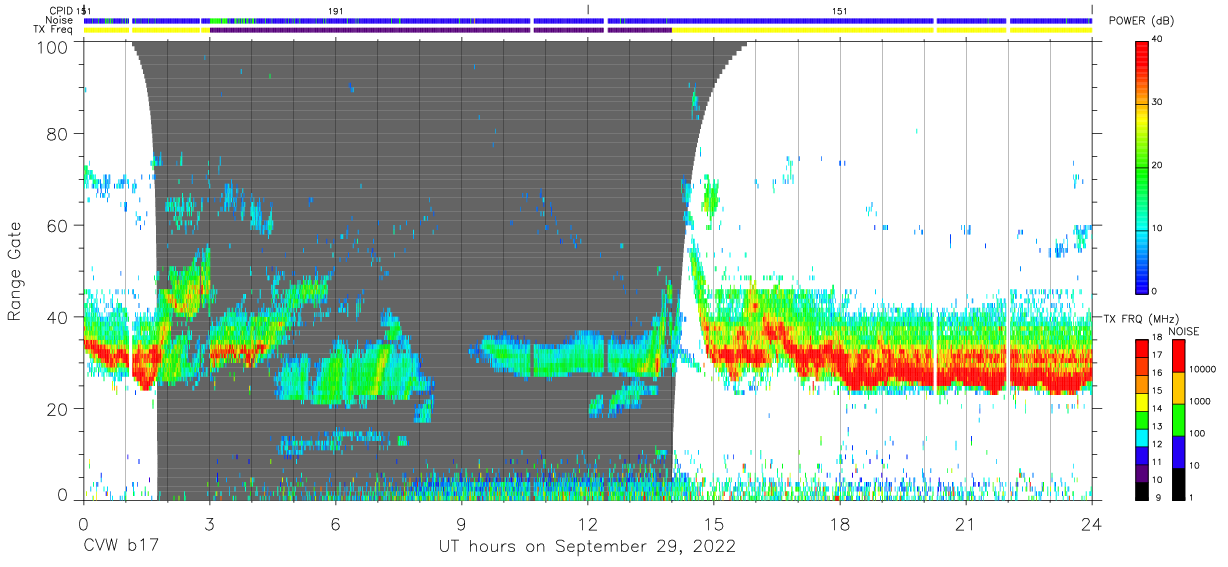Click x-axis tick label '6'
Image resolution: width=1228 pixels, height=567 pixels.
pyautogui.click(x=335, y=523)
